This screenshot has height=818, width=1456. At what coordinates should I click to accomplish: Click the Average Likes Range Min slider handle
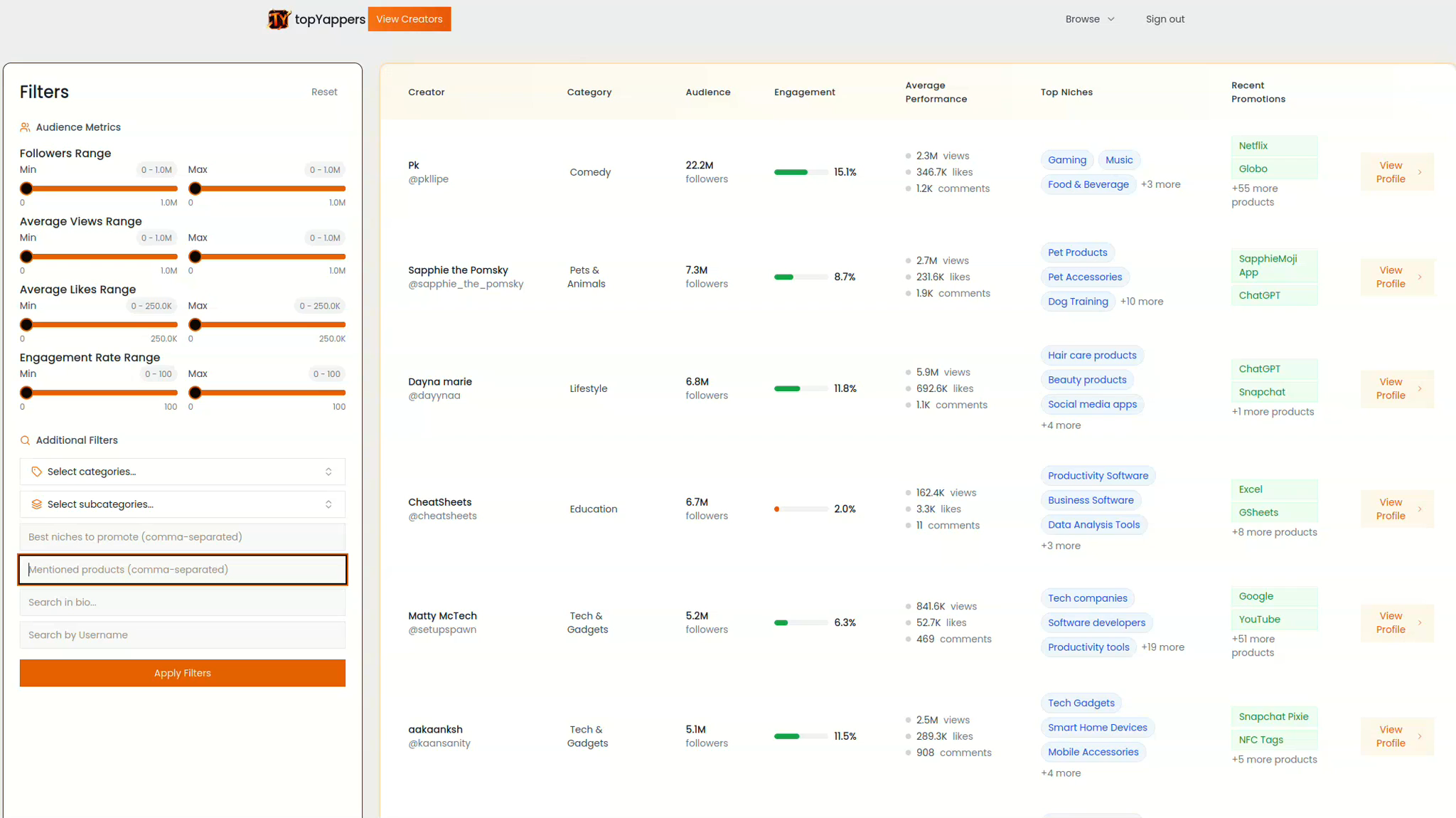point(26,325)
